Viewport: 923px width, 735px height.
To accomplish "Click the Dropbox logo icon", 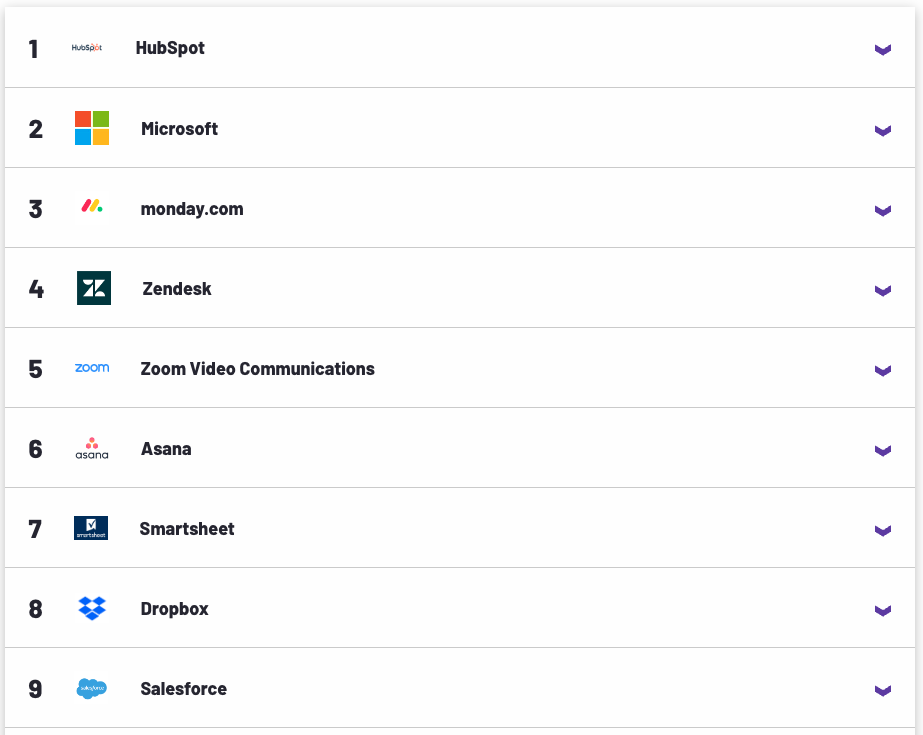I will pos(92,608).
